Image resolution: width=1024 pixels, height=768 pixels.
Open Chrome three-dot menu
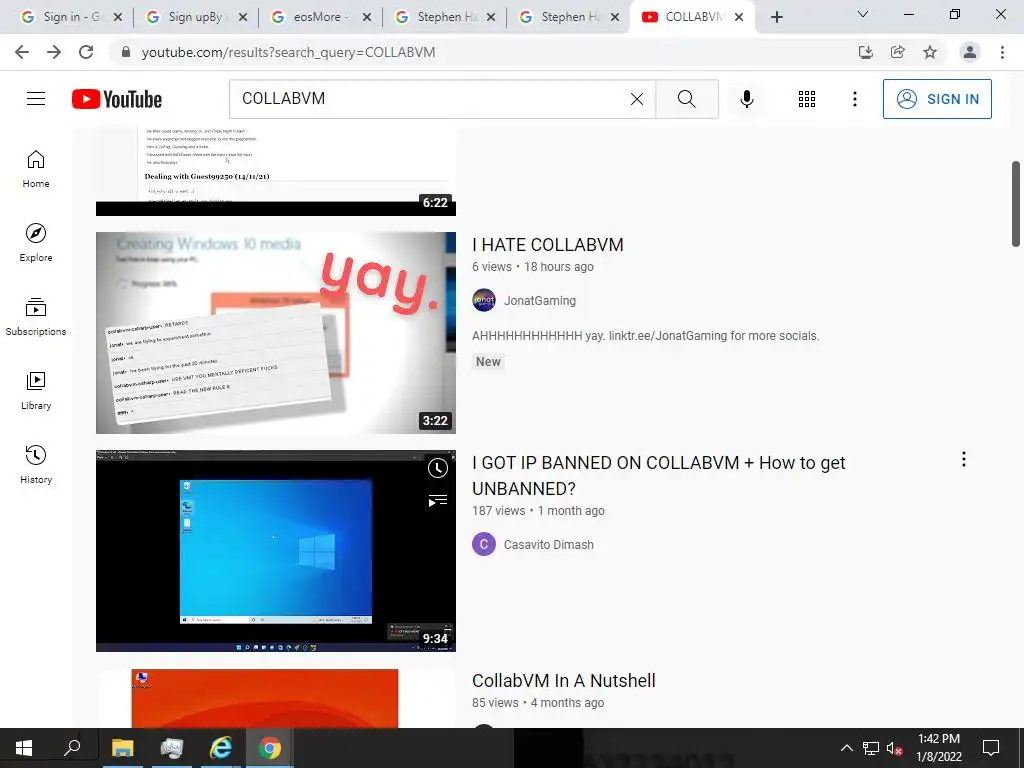click(x=1002, y=52)
